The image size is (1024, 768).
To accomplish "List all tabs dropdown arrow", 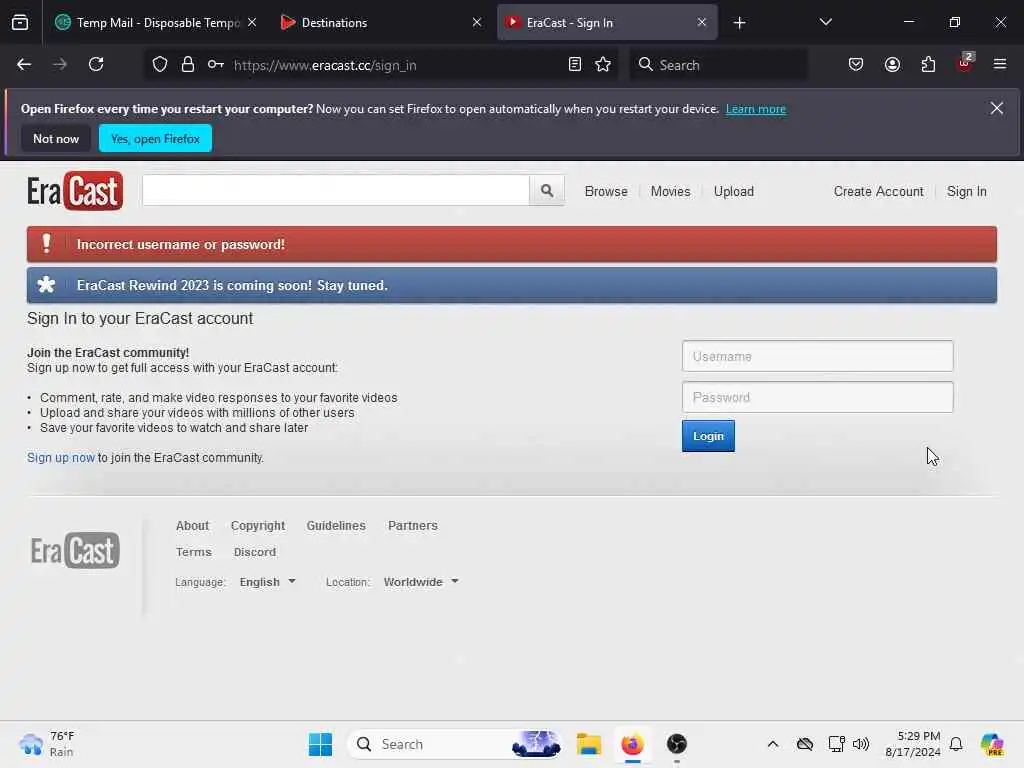I will (825, 23).
